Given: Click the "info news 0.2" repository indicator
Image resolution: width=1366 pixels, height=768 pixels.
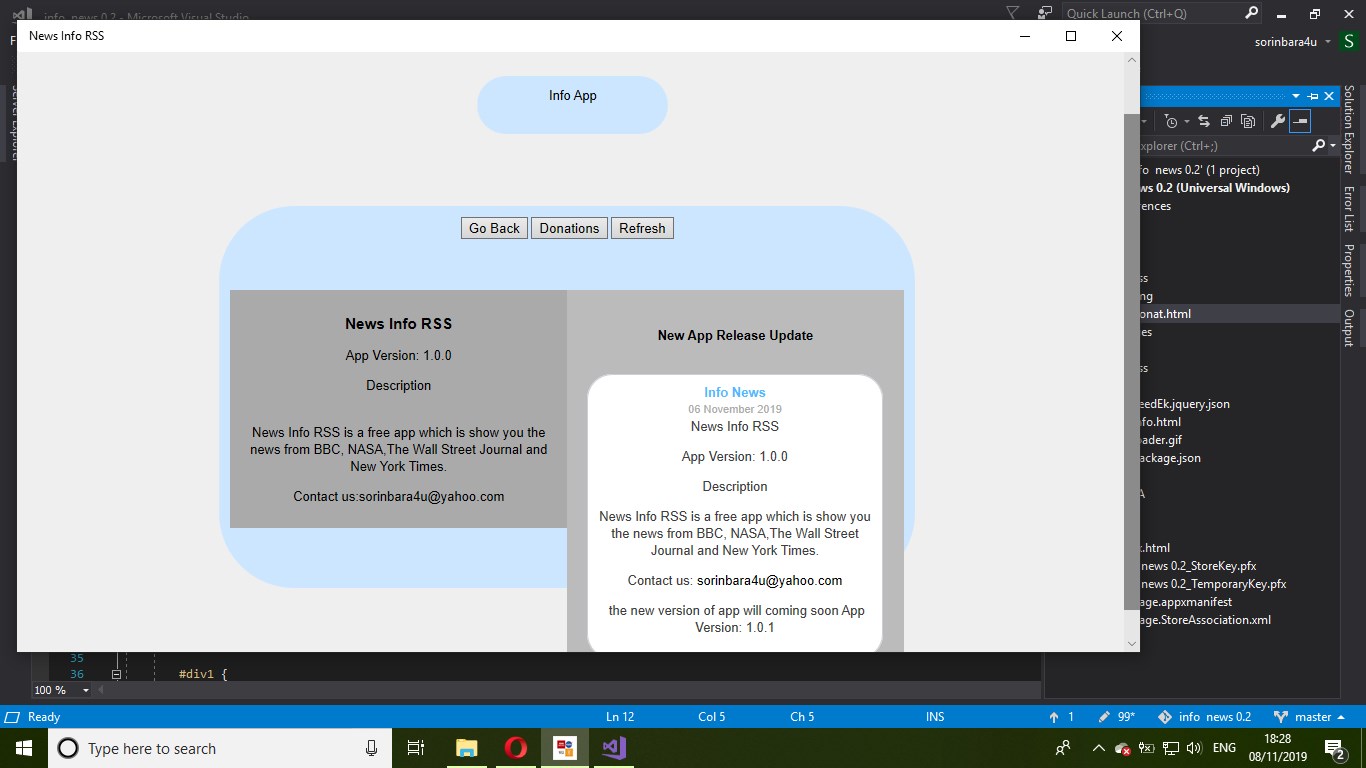Looking at the screenshot, I should (1204, 717).
